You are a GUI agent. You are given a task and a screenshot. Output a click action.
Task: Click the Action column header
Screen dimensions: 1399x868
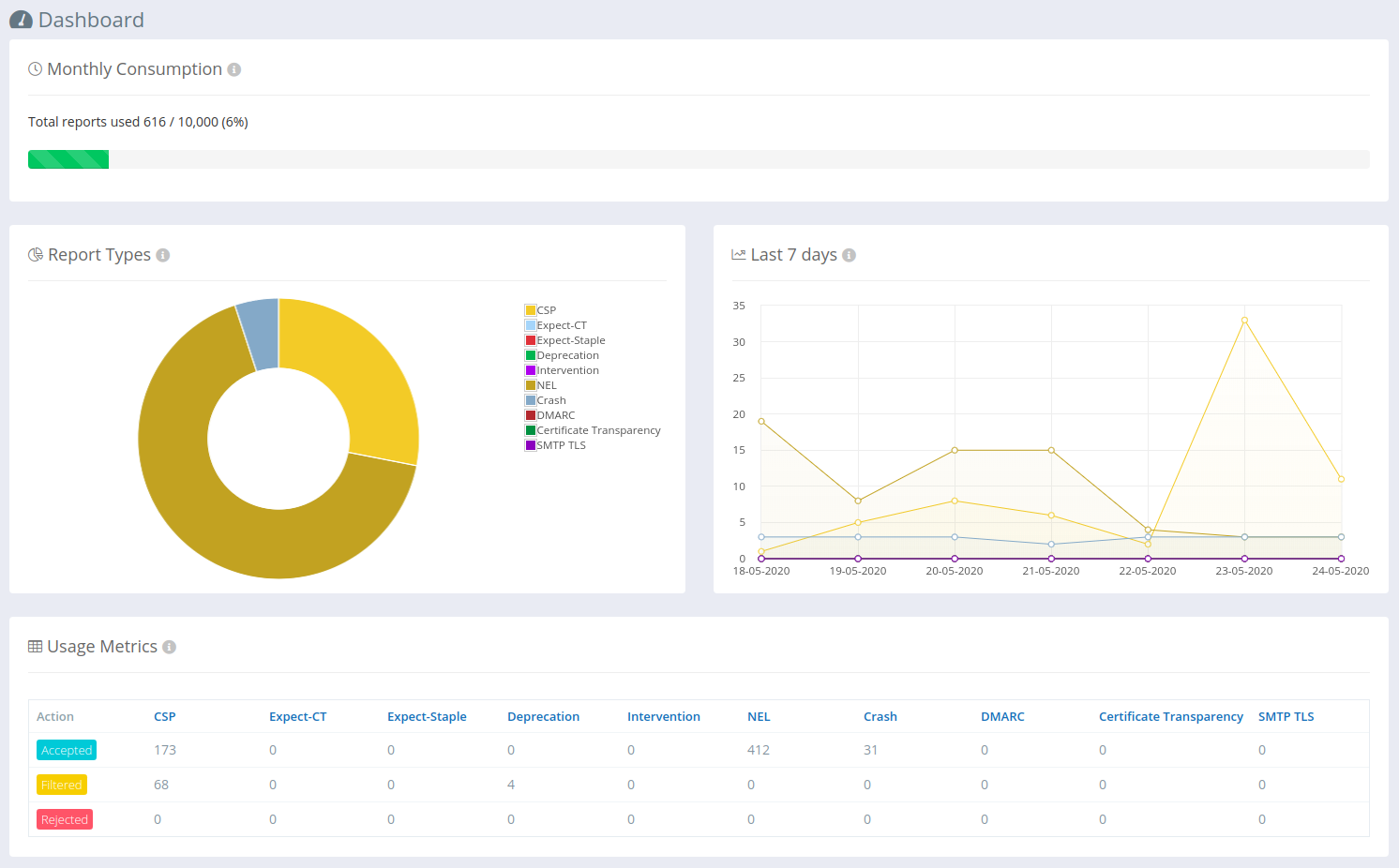[55, 716]
